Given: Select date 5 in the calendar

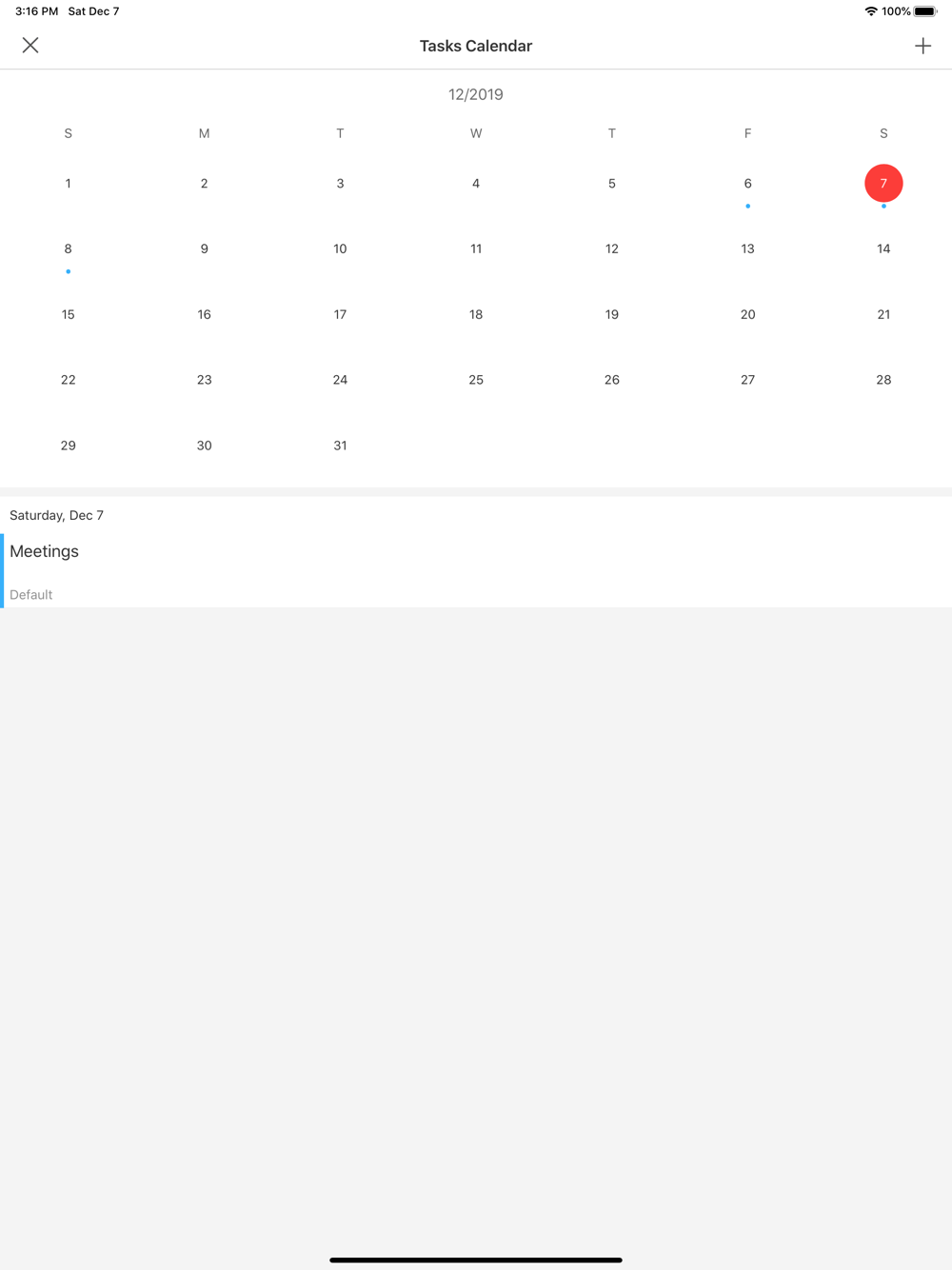Looking at the screenshot, I should [x=612, y=184].
